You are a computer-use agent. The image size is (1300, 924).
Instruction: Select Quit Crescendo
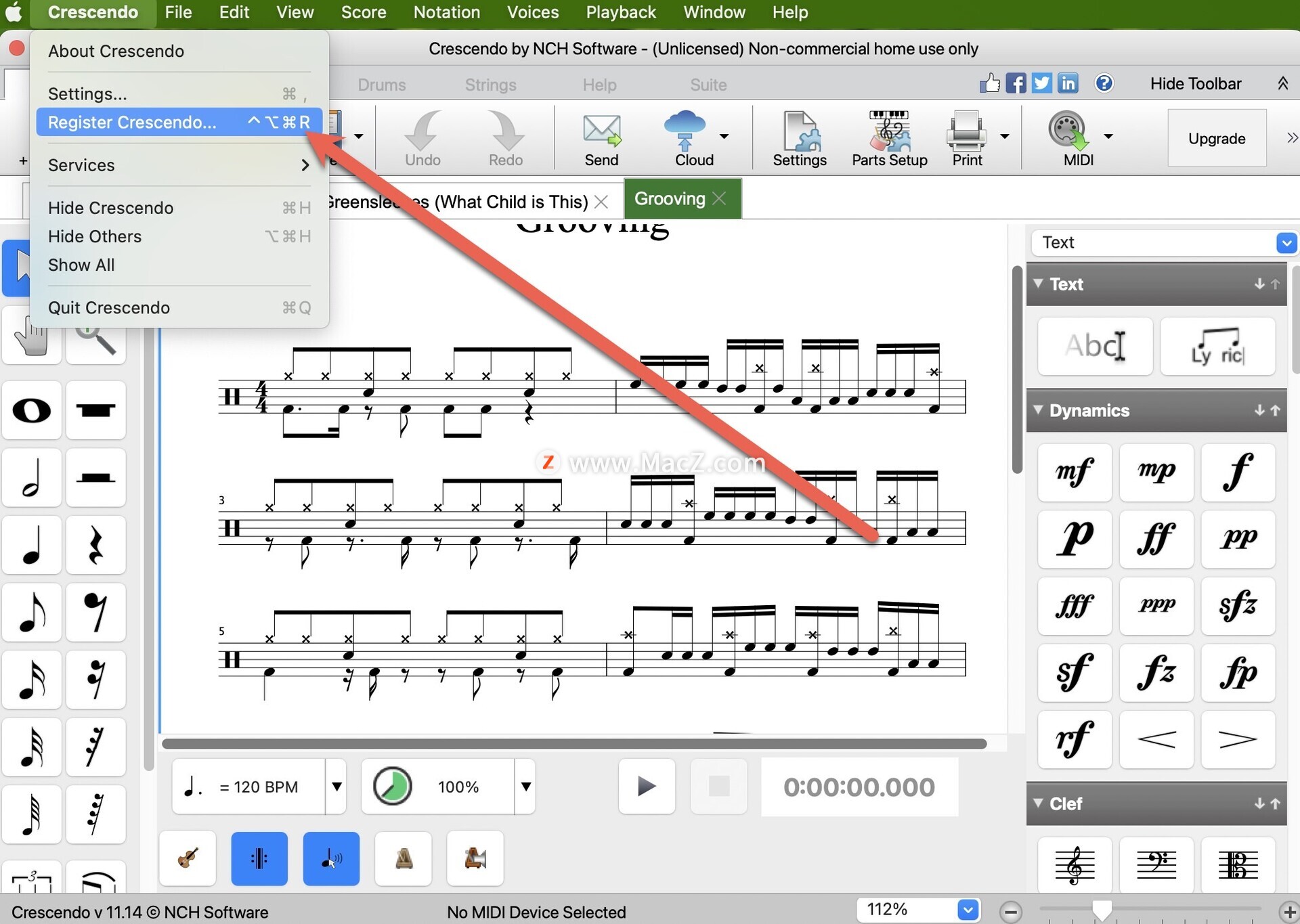point(179,307)
